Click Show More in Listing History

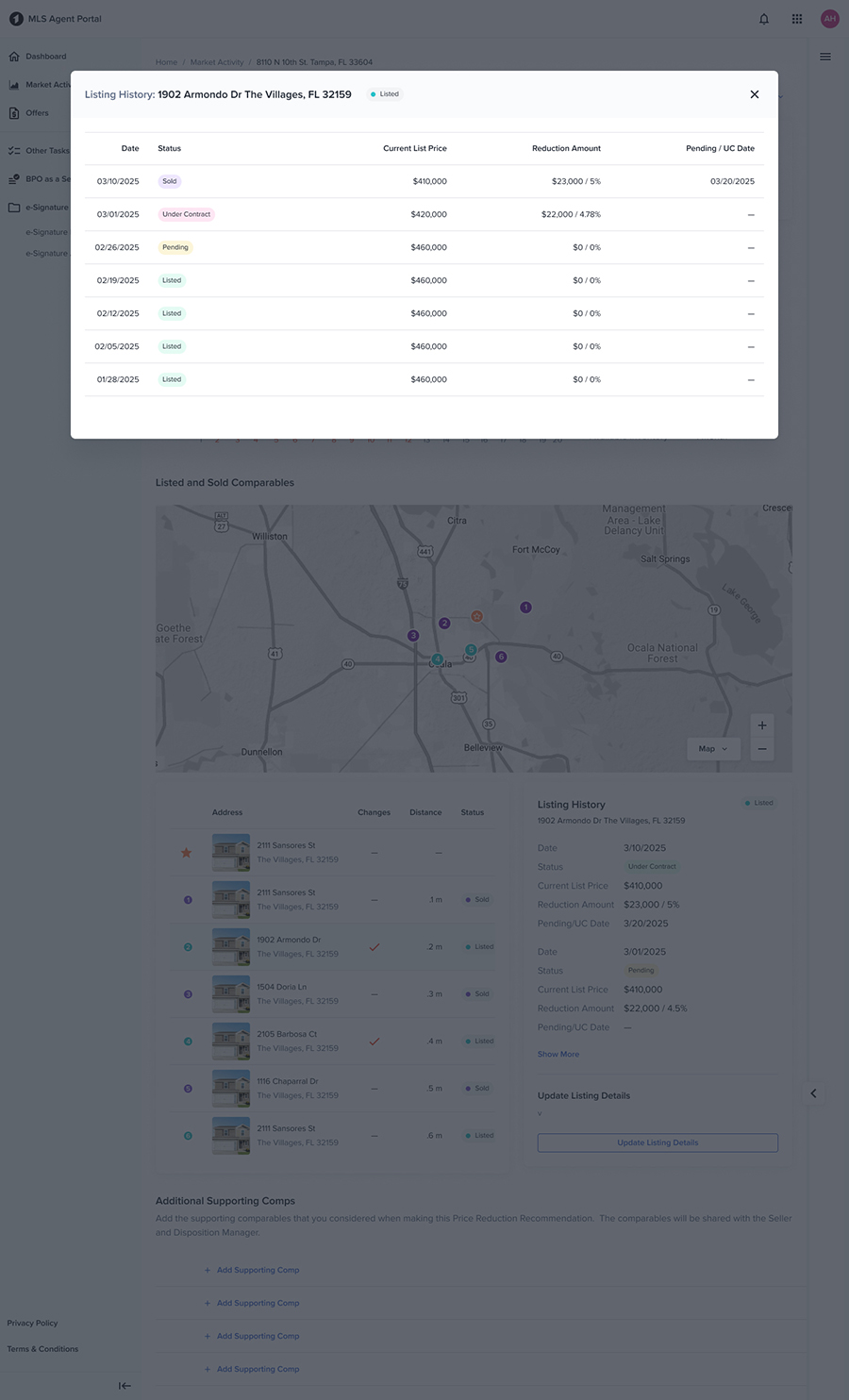tap(558, 1054)
